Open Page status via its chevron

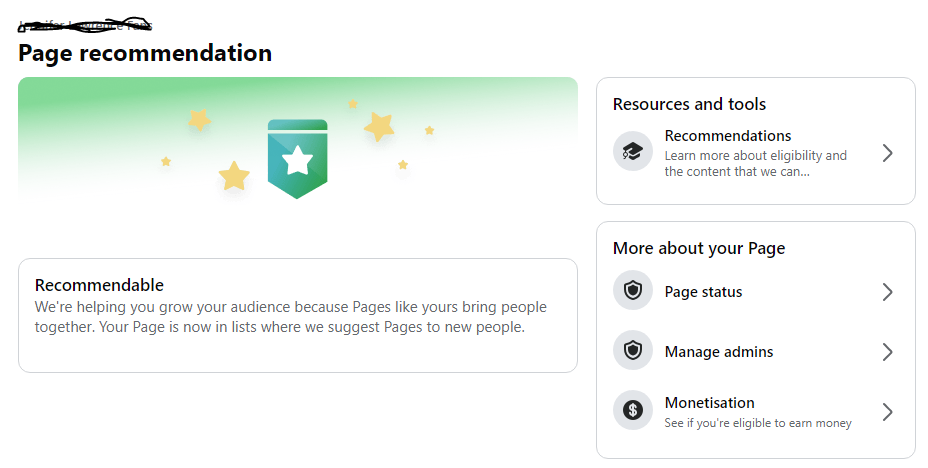pos(887,292)
